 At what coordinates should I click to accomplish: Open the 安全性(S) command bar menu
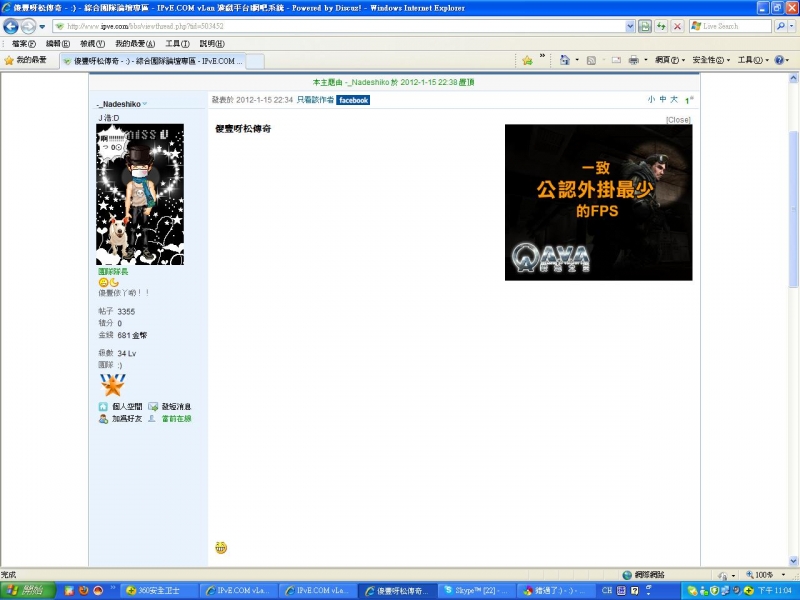(711, 60)
